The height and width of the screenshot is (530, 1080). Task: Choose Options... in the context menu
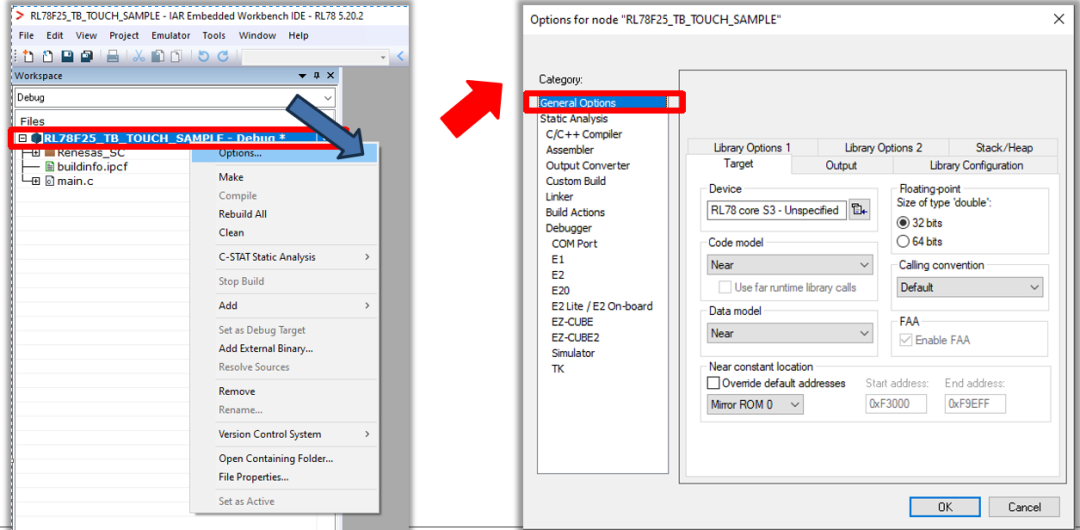pyautogui.click(x=284, y=153)
